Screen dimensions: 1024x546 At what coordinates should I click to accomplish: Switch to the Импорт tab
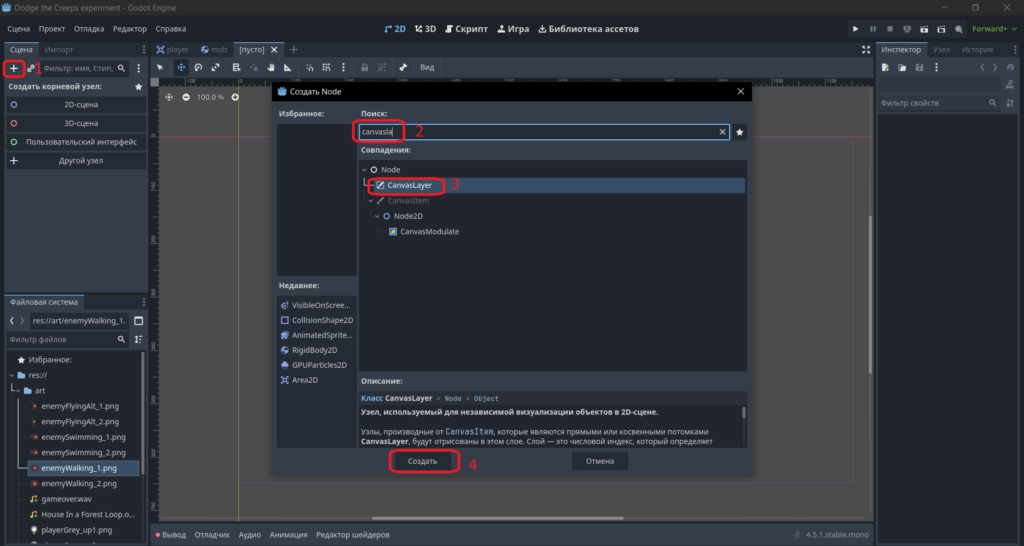point(59,50)
